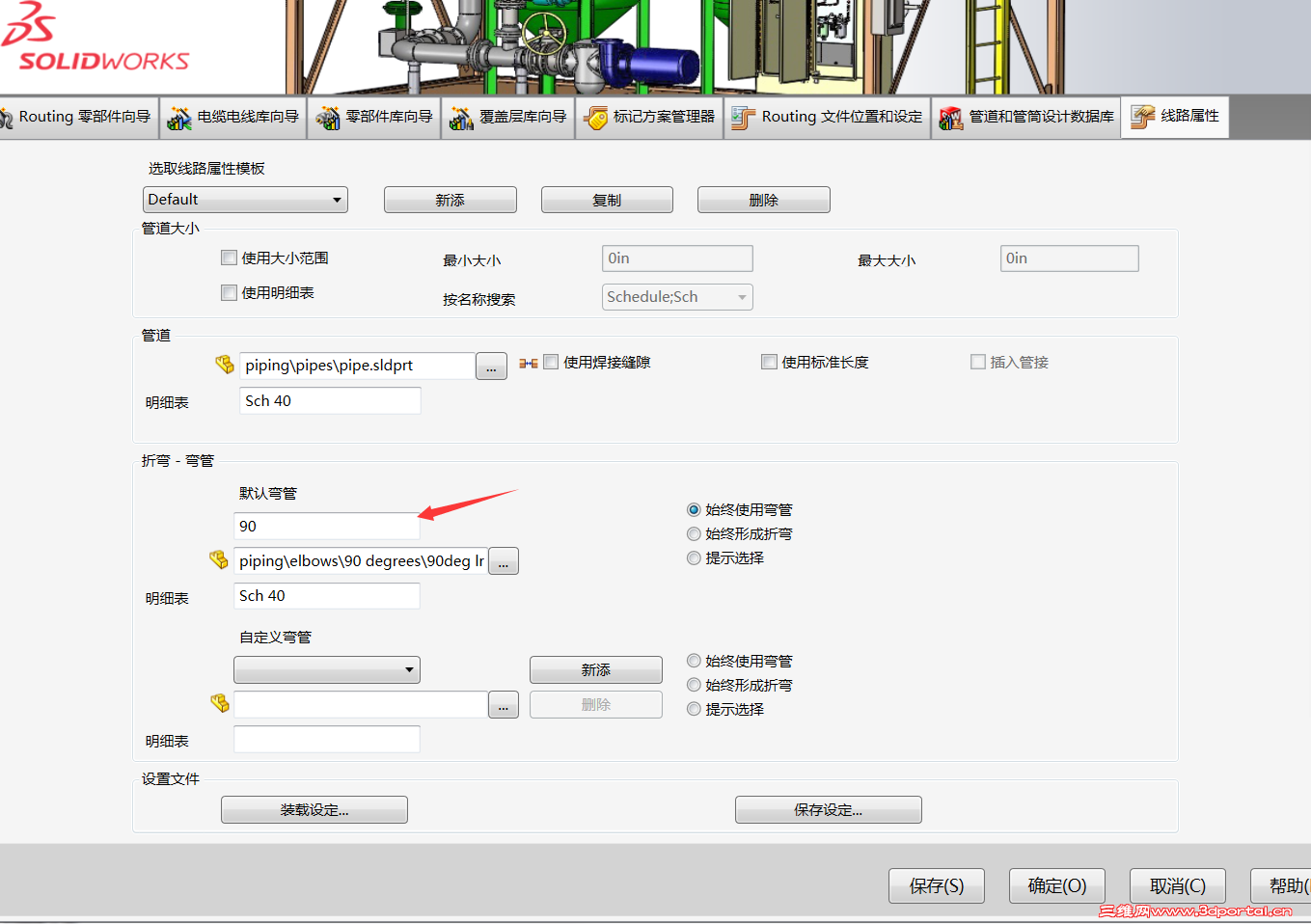Browse for default elbow part file
Viewport: 1311px width, 924px height.
(504, 561)
